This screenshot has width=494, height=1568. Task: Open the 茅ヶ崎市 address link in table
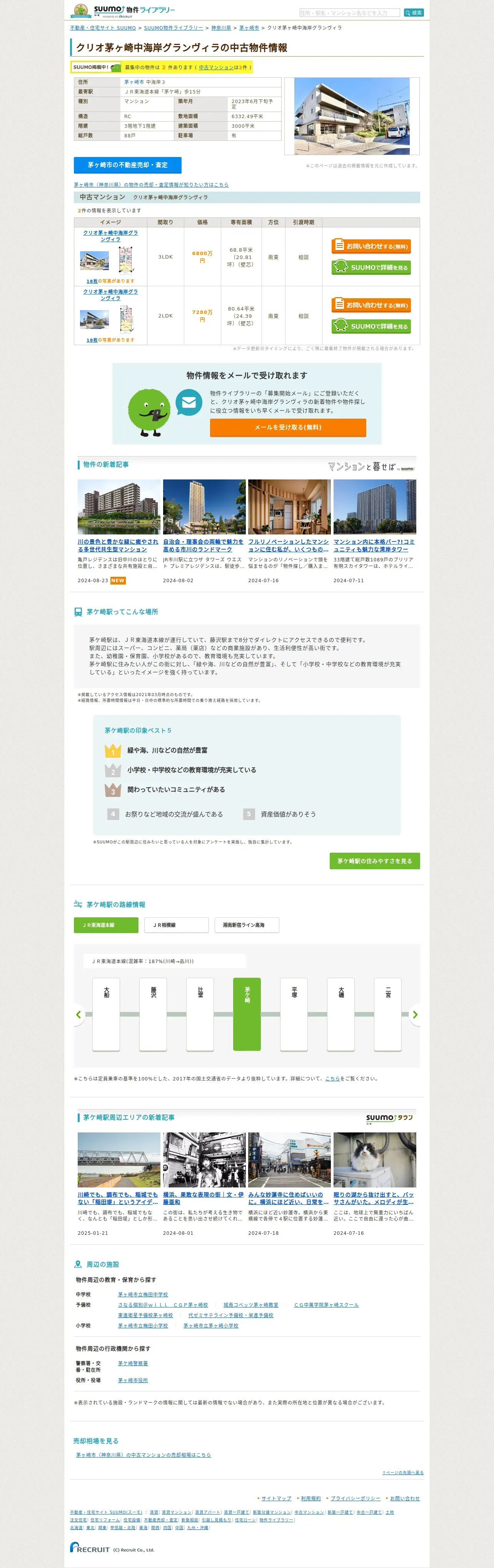point(134,82)
